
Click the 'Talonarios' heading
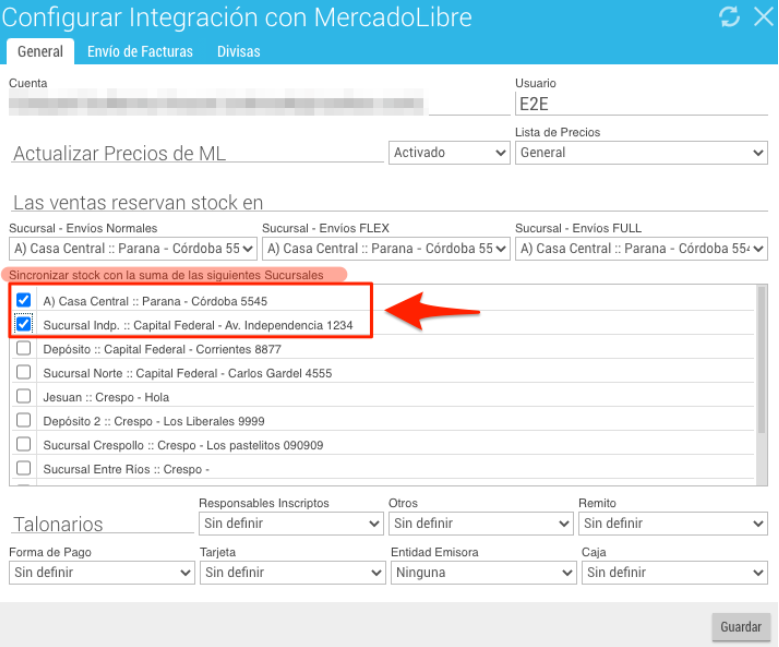tap(58, 524)
